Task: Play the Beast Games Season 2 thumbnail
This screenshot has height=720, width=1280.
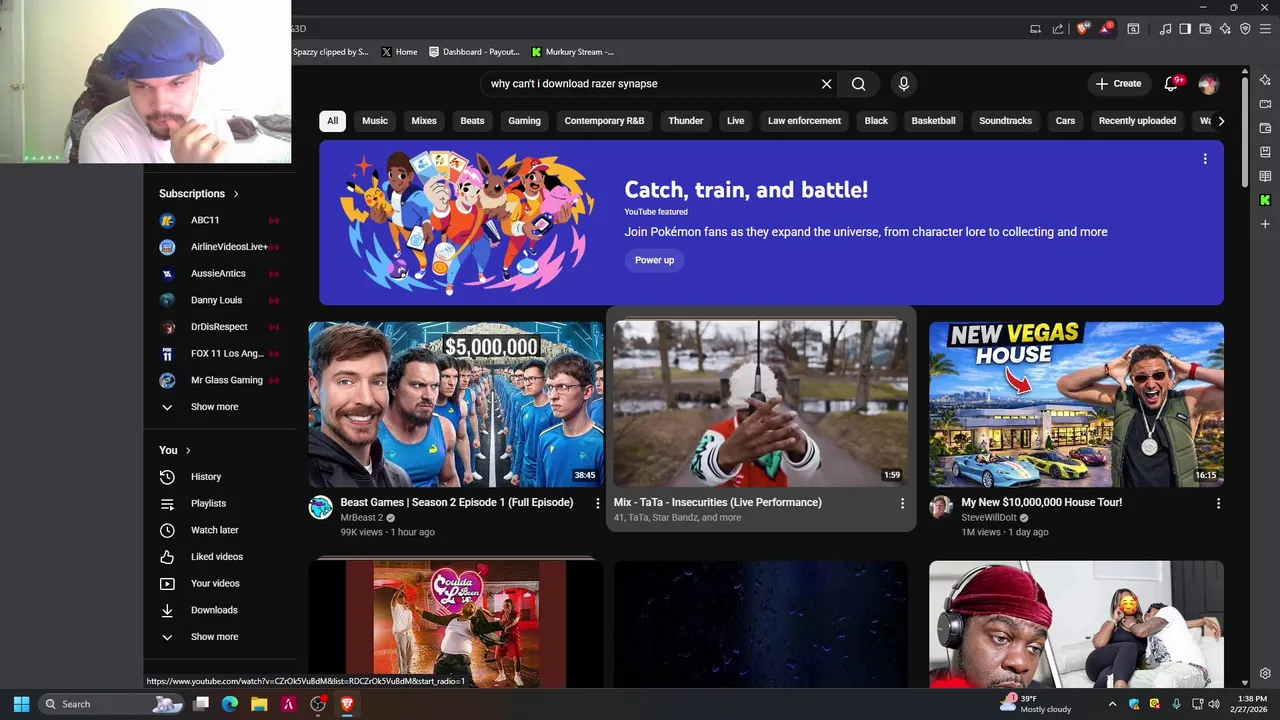Action: 456,404
